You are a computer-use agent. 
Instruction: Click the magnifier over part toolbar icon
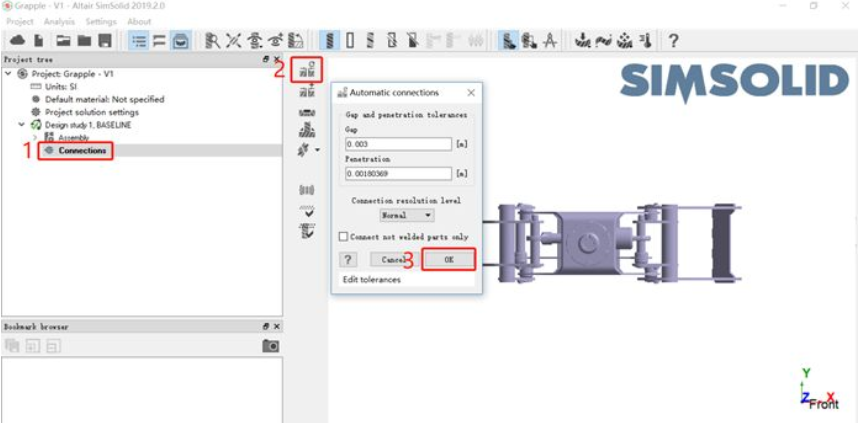[212, 40]
